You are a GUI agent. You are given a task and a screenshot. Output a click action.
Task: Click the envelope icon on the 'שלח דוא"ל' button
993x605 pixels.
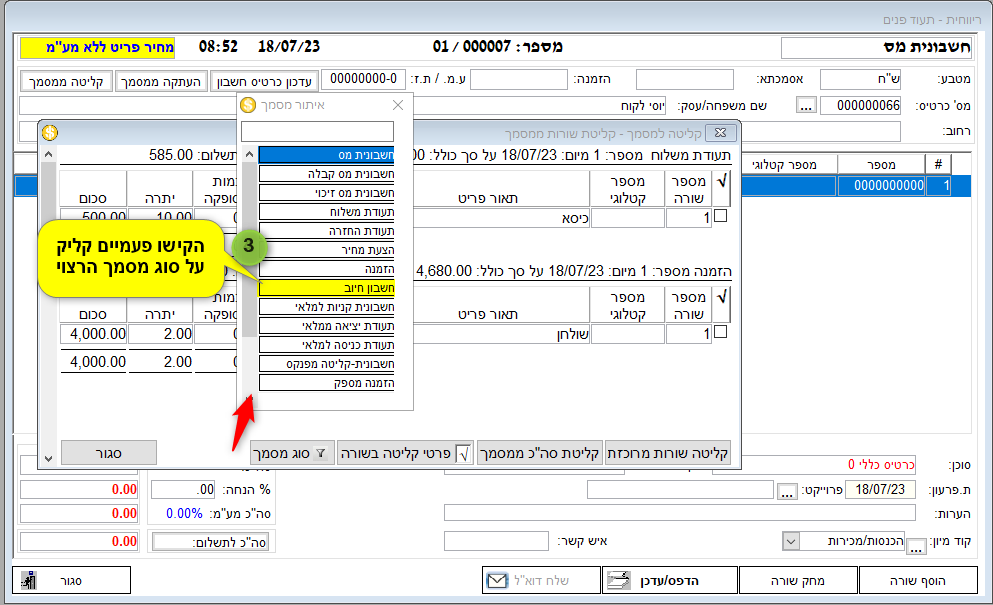coord(497,580)
